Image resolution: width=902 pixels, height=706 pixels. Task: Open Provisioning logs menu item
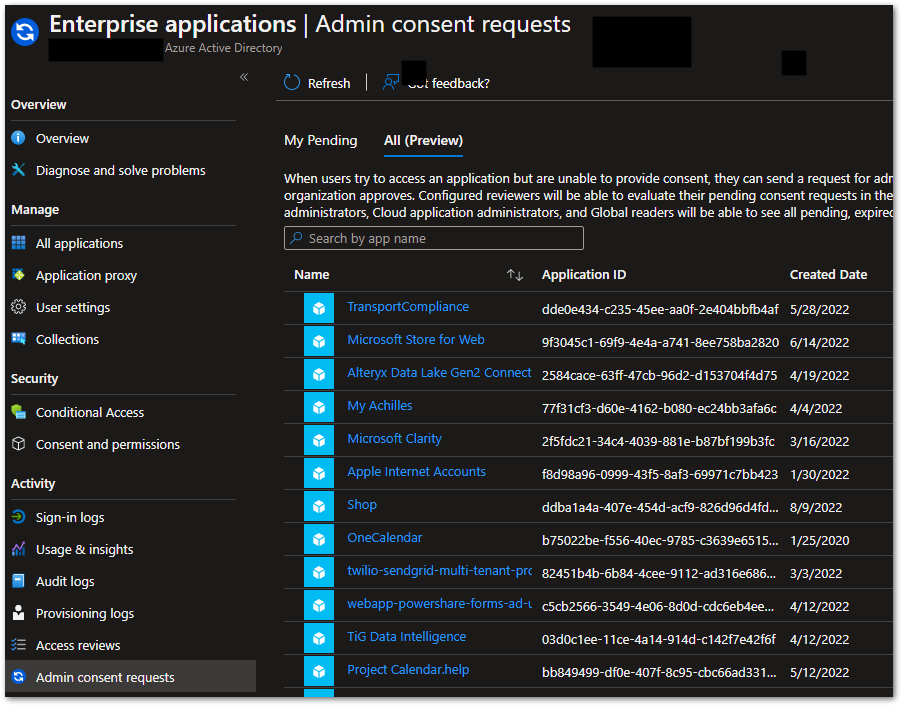(85, 614)
